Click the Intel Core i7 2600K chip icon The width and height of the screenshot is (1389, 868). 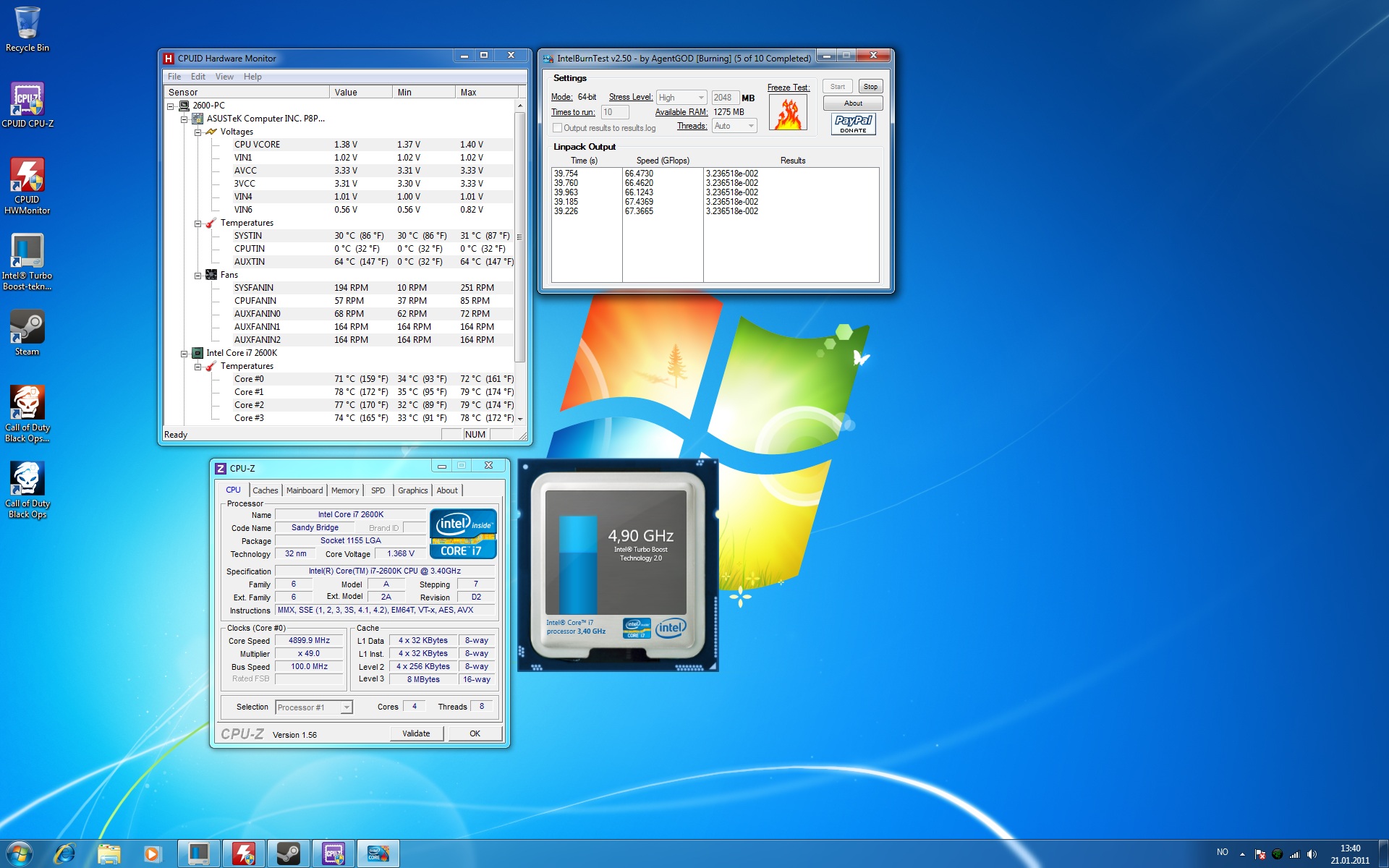click(197, 353)
